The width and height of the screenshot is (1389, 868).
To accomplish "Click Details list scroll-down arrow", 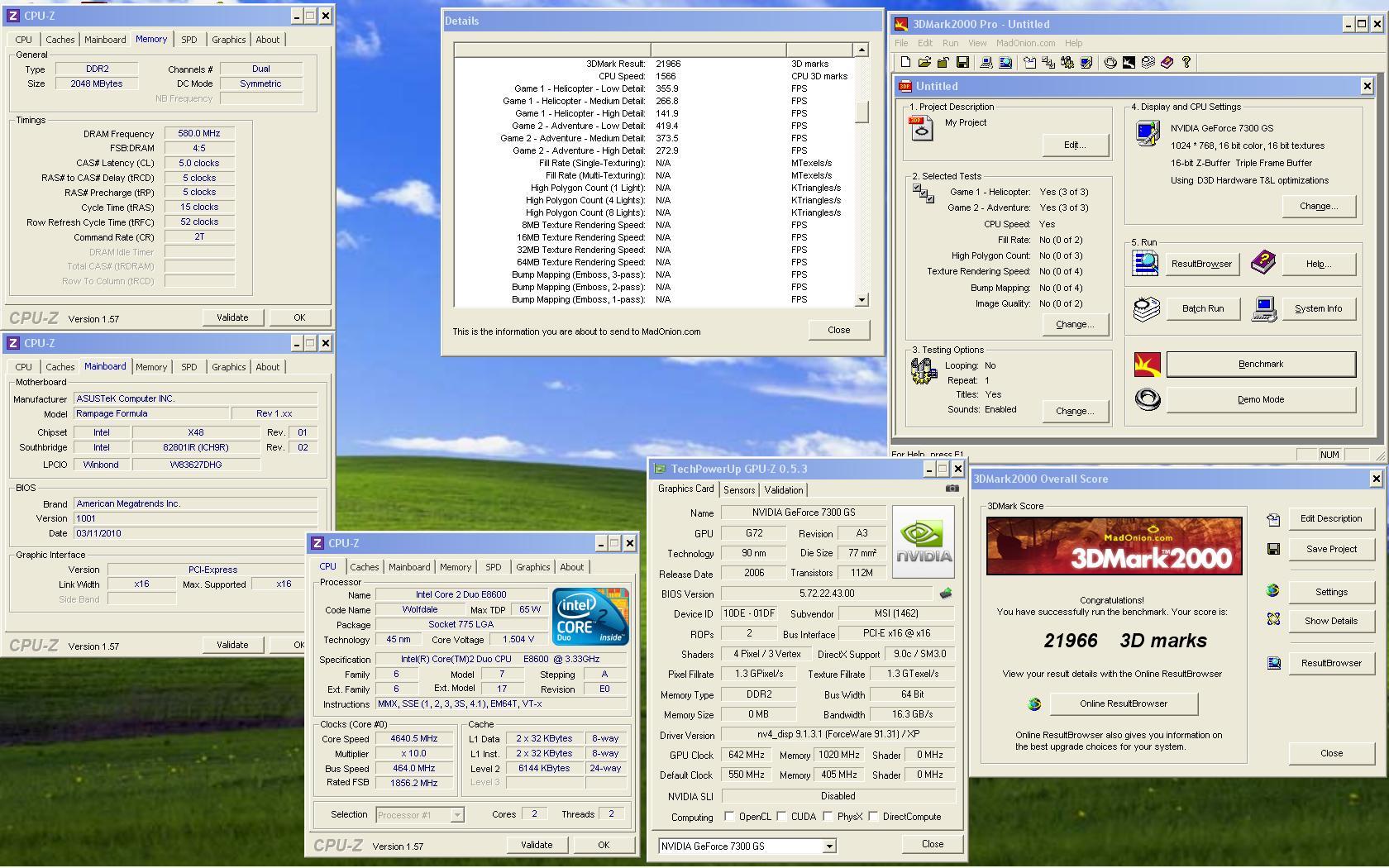I will click(862, 299).
